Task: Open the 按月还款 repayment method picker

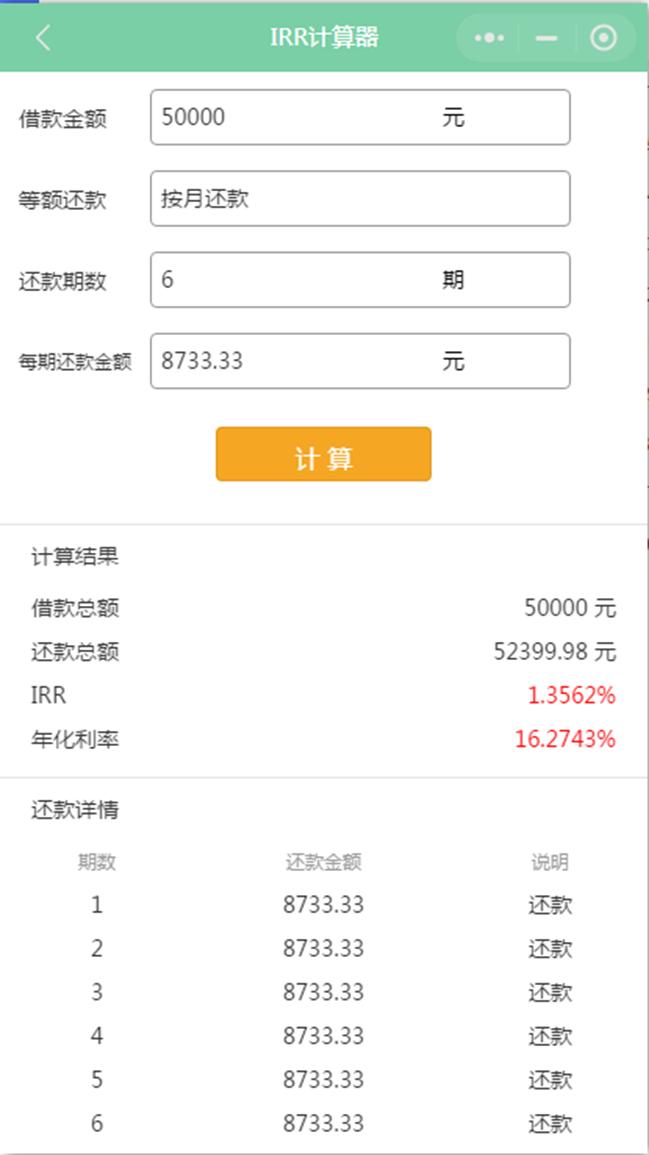Action: (x=360, y=198)
